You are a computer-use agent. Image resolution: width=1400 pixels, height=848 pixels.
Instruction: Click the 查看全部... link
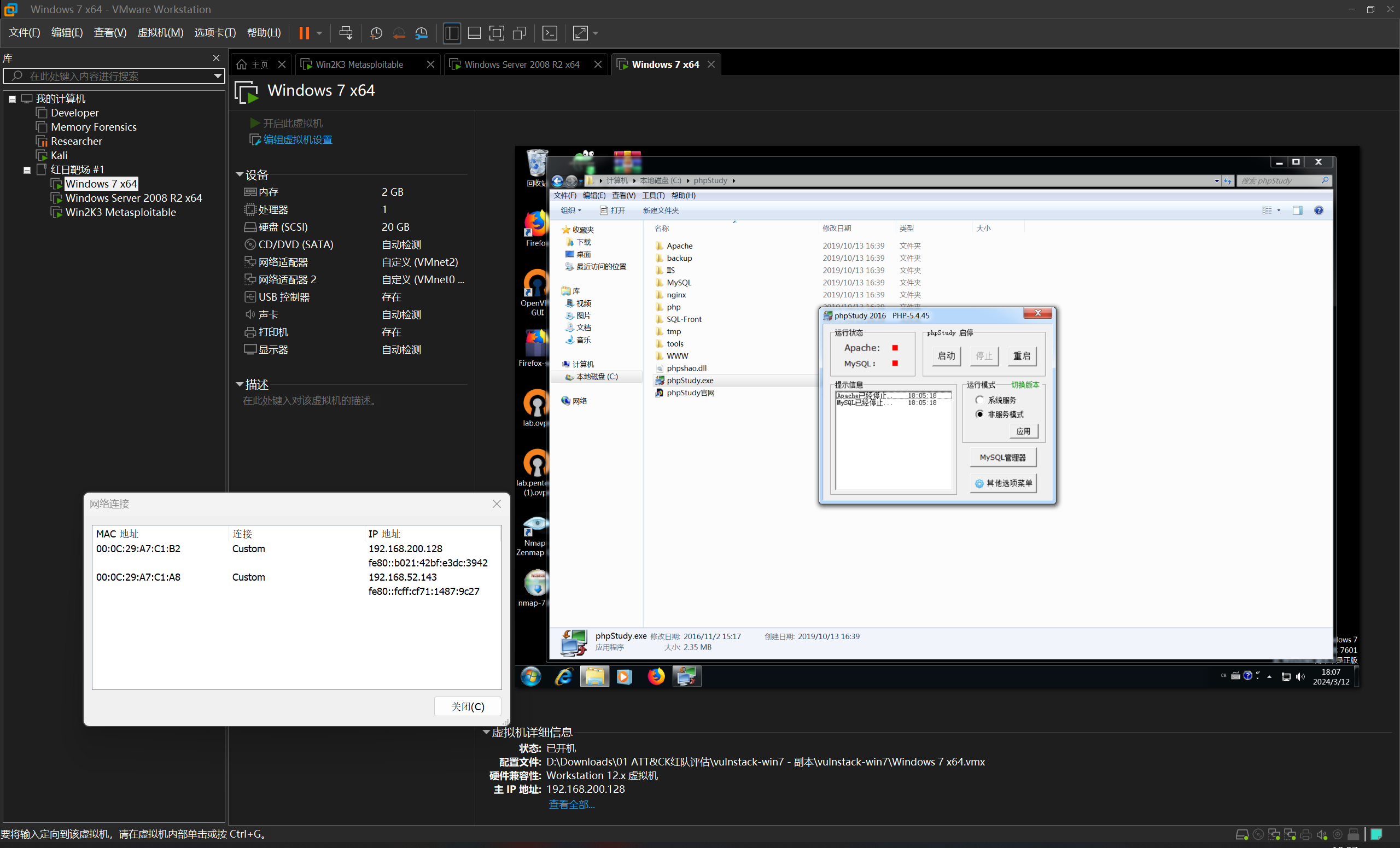click(571, 804)
